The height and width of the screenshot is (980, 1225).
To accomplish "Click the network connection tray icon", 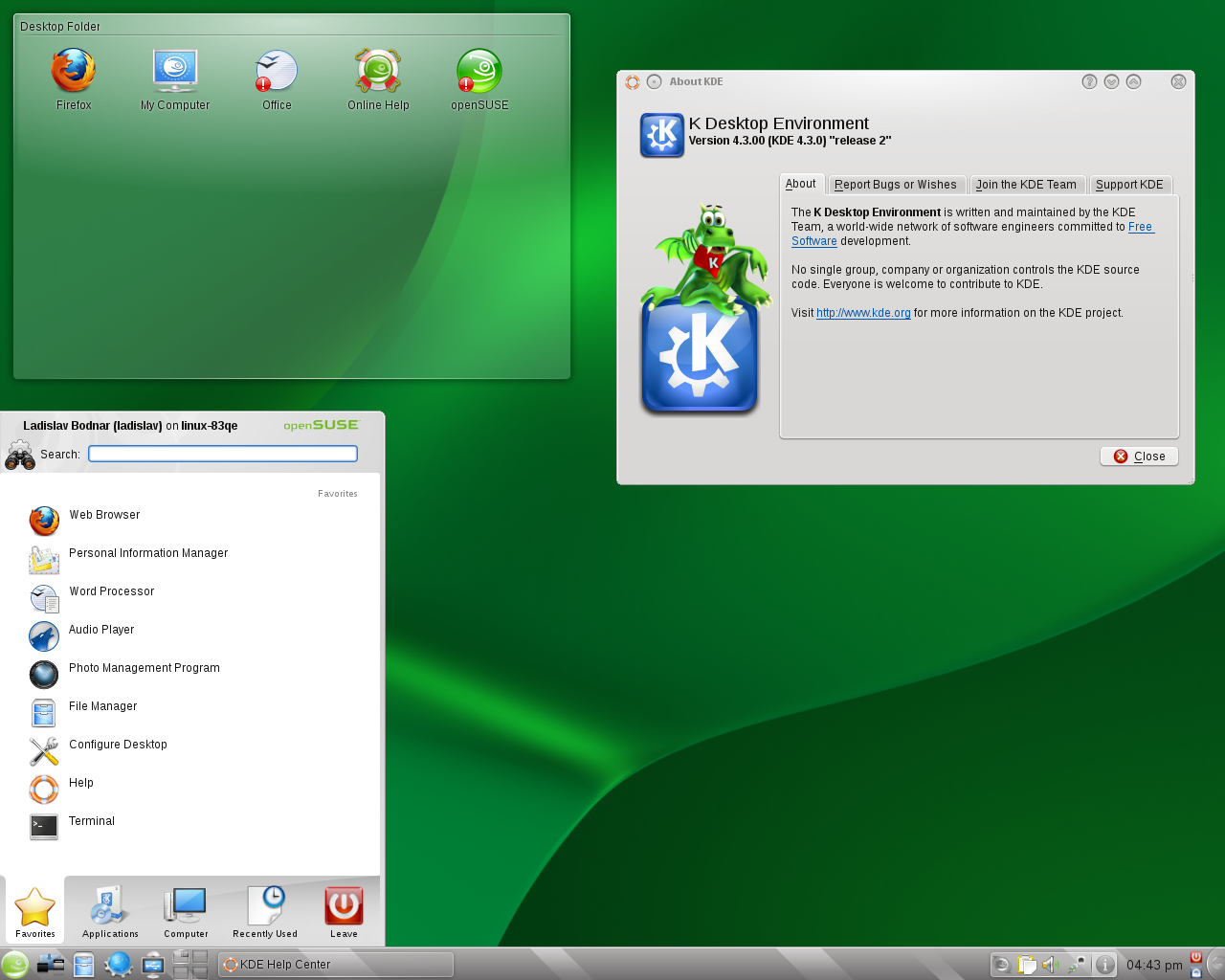I will [1078, 965].
